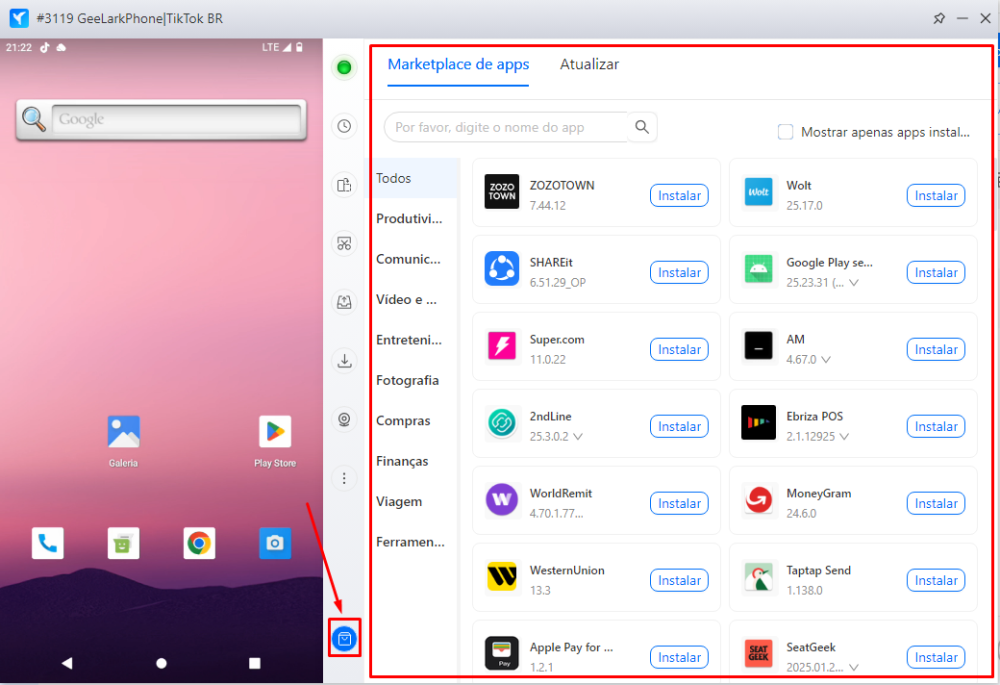Click the WesternUnion app icon

tap(502, 577)
